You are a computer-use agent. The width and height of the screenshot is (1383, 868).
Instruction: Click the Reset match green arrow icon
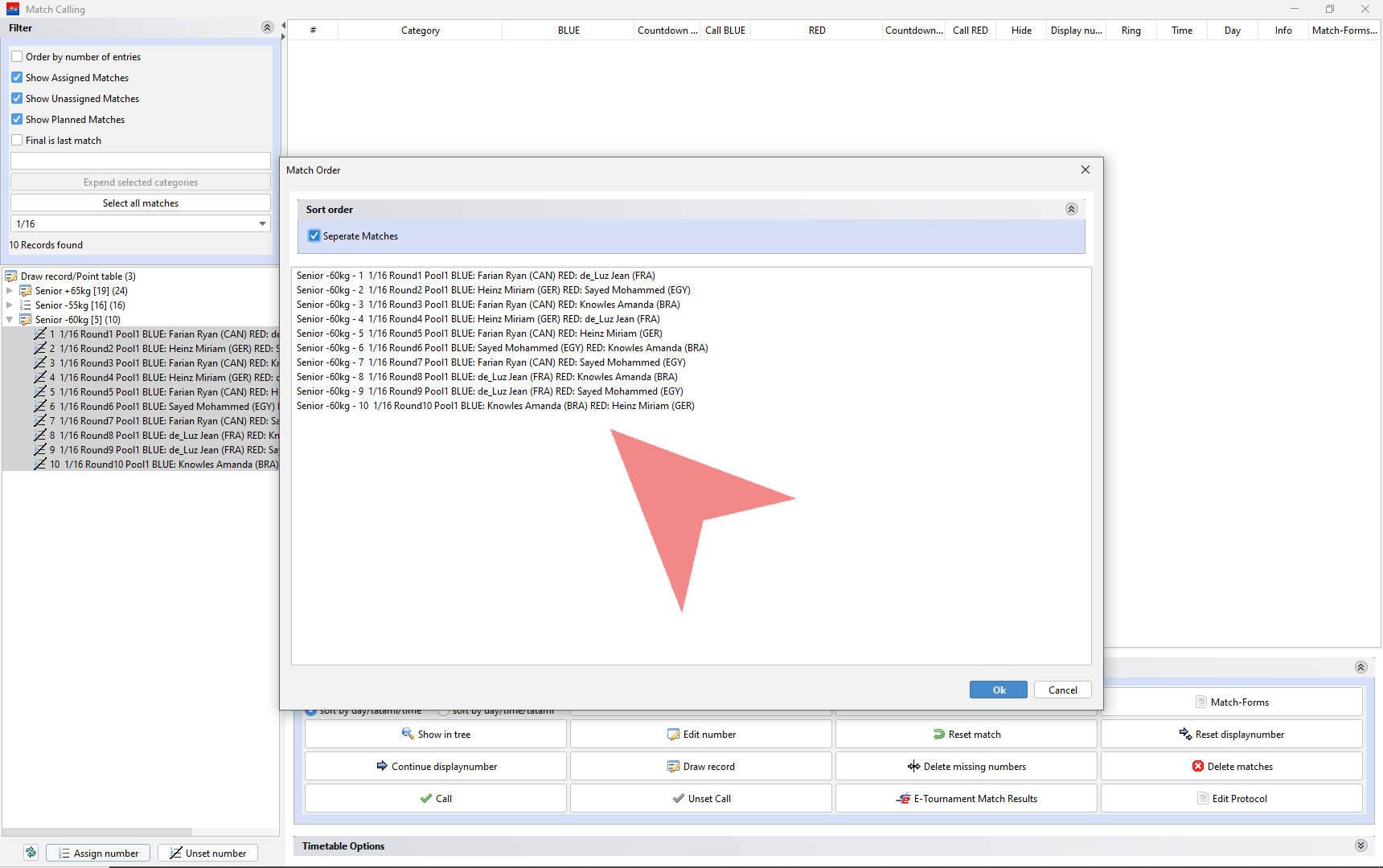pos(938,734)
